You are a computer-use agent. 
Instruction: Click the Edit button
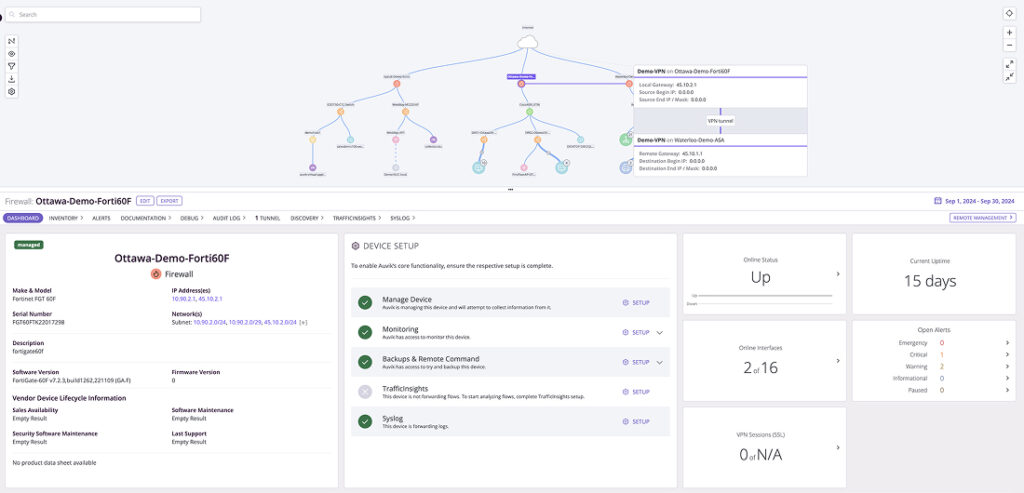[144, 201]
